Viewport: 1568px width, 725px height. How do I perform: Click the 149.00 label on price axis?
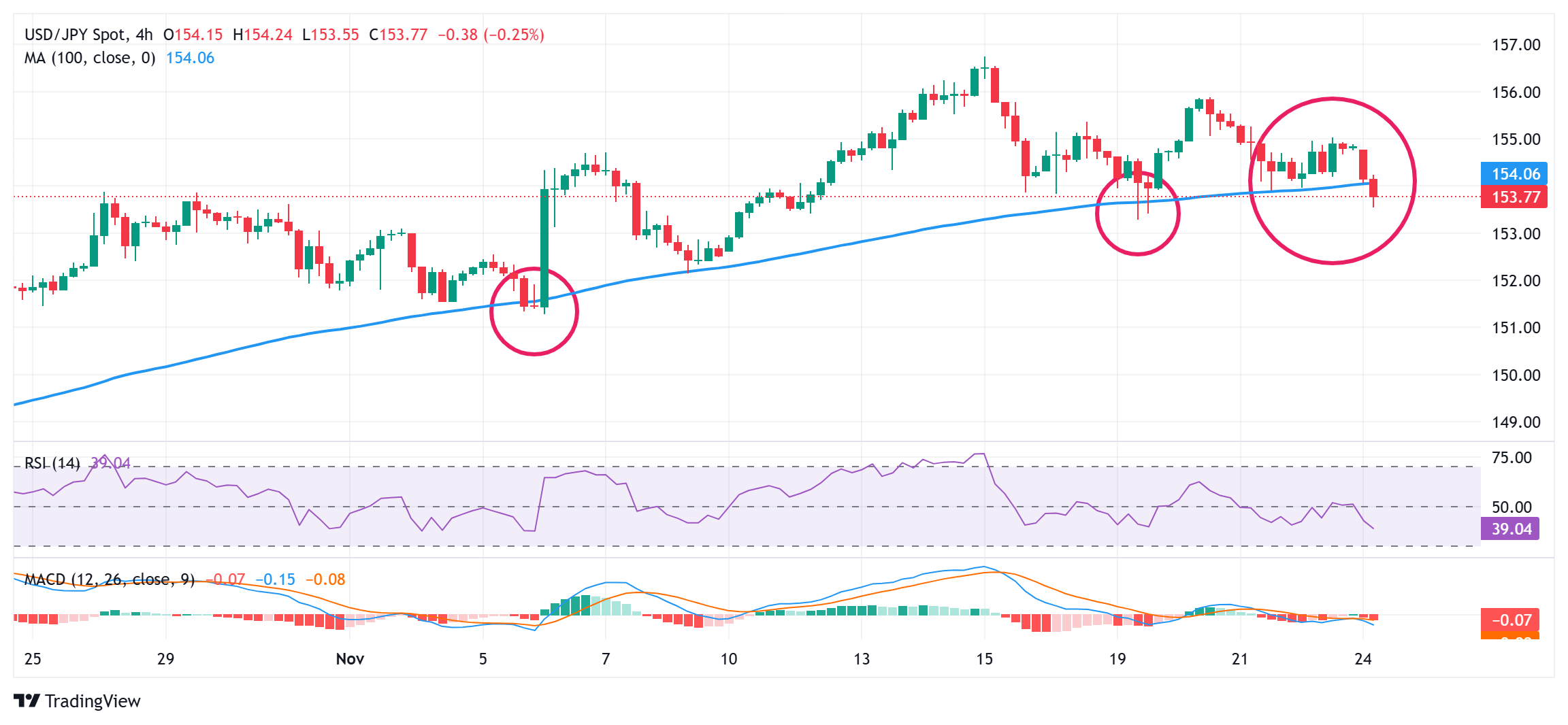point(1516,422)
